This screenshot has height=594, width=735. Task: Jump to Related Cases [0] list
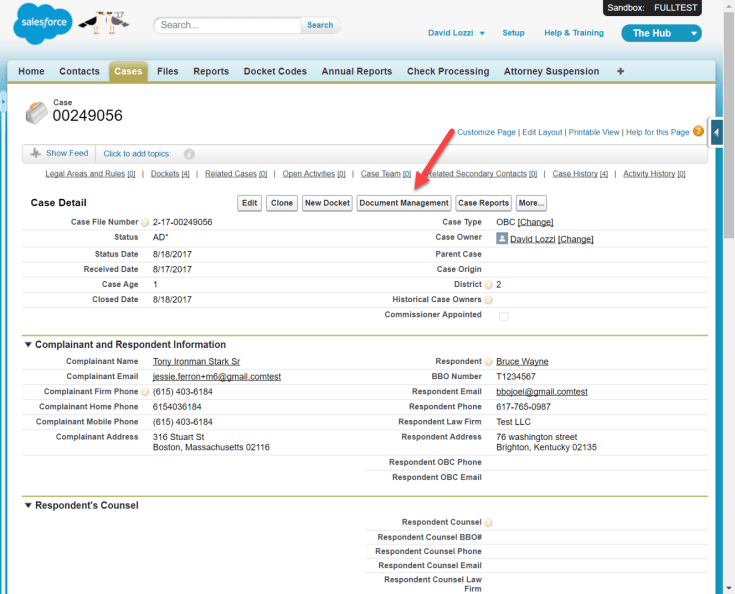point(236,174)
